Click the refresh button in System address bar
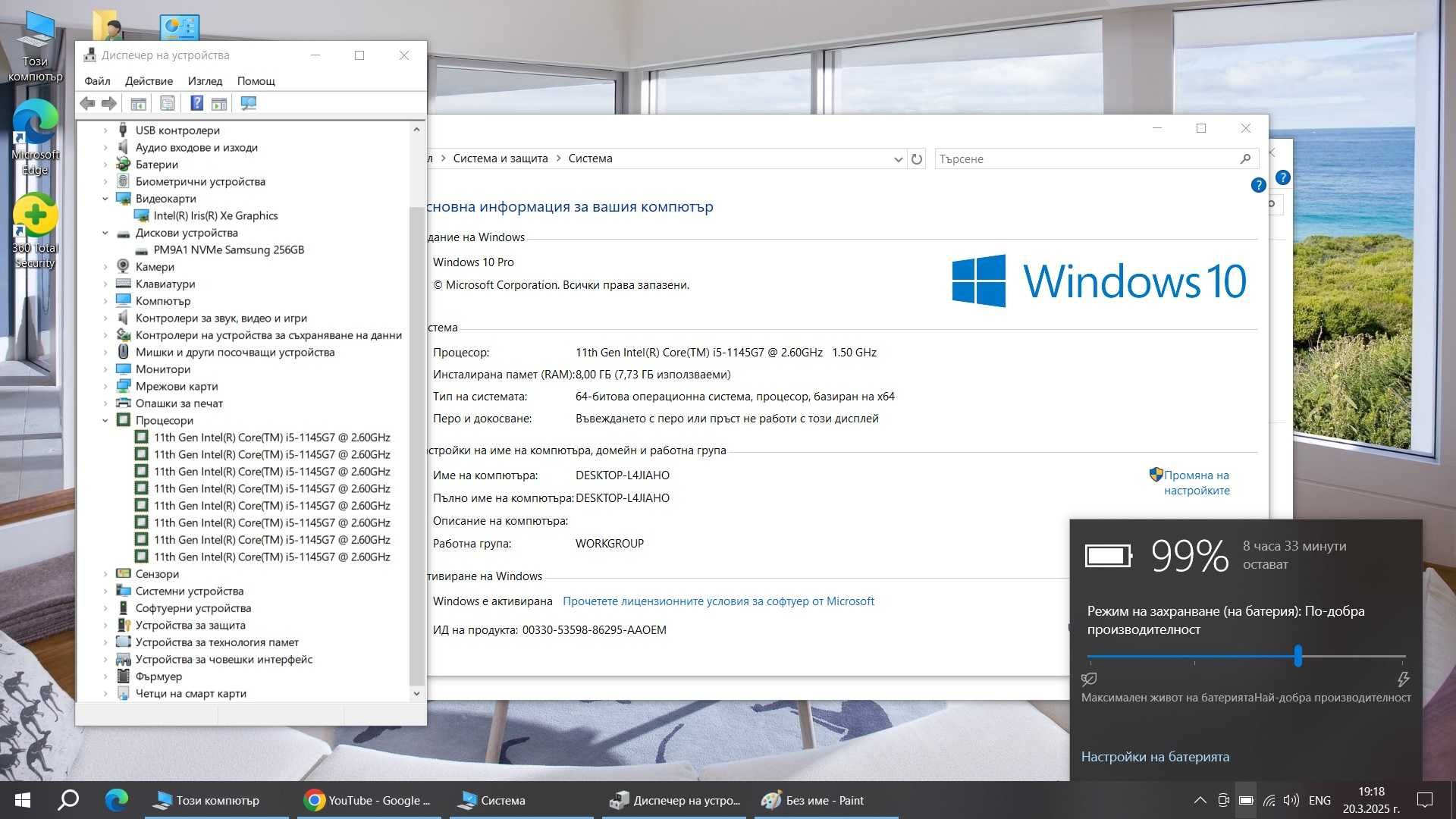Viewport: 1456px width, 819px height. 917,158
